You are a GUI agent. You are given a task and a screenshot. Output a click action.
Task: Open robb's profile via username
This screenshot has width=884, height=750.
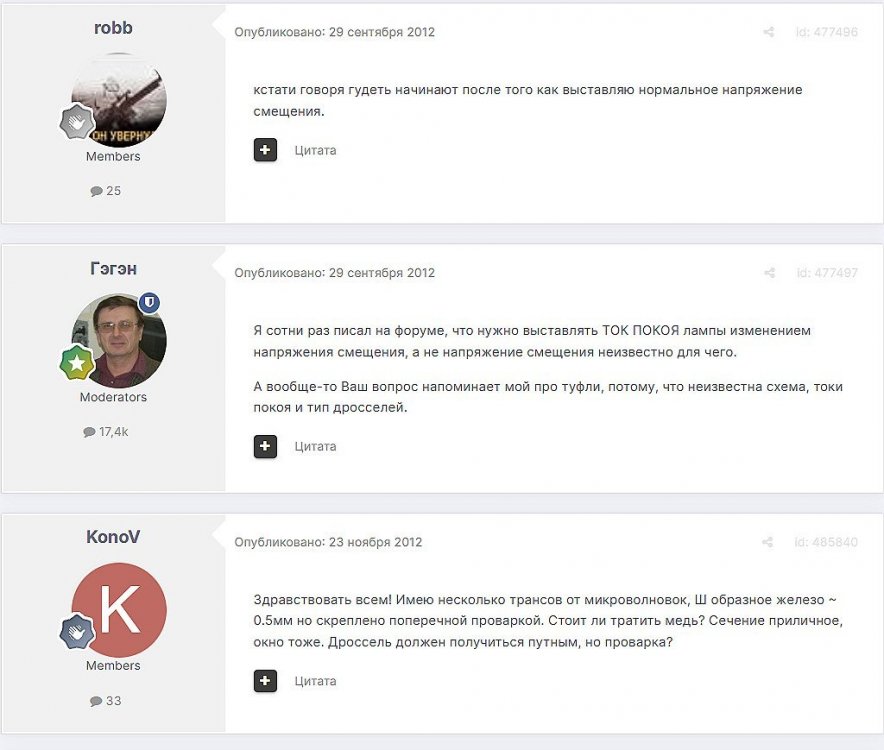pos(113,28)
